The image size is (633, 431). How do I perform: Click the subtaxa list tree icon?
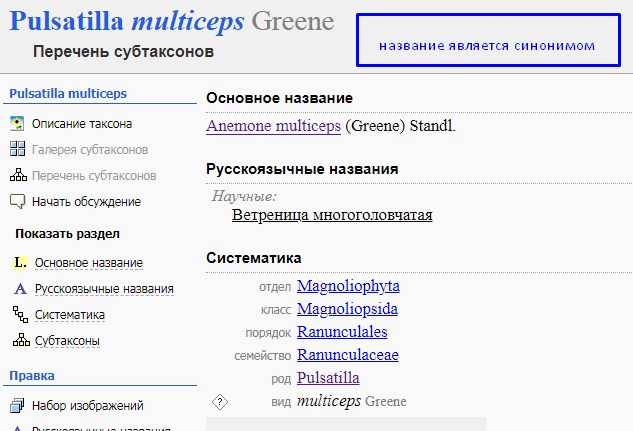point(17,176)
